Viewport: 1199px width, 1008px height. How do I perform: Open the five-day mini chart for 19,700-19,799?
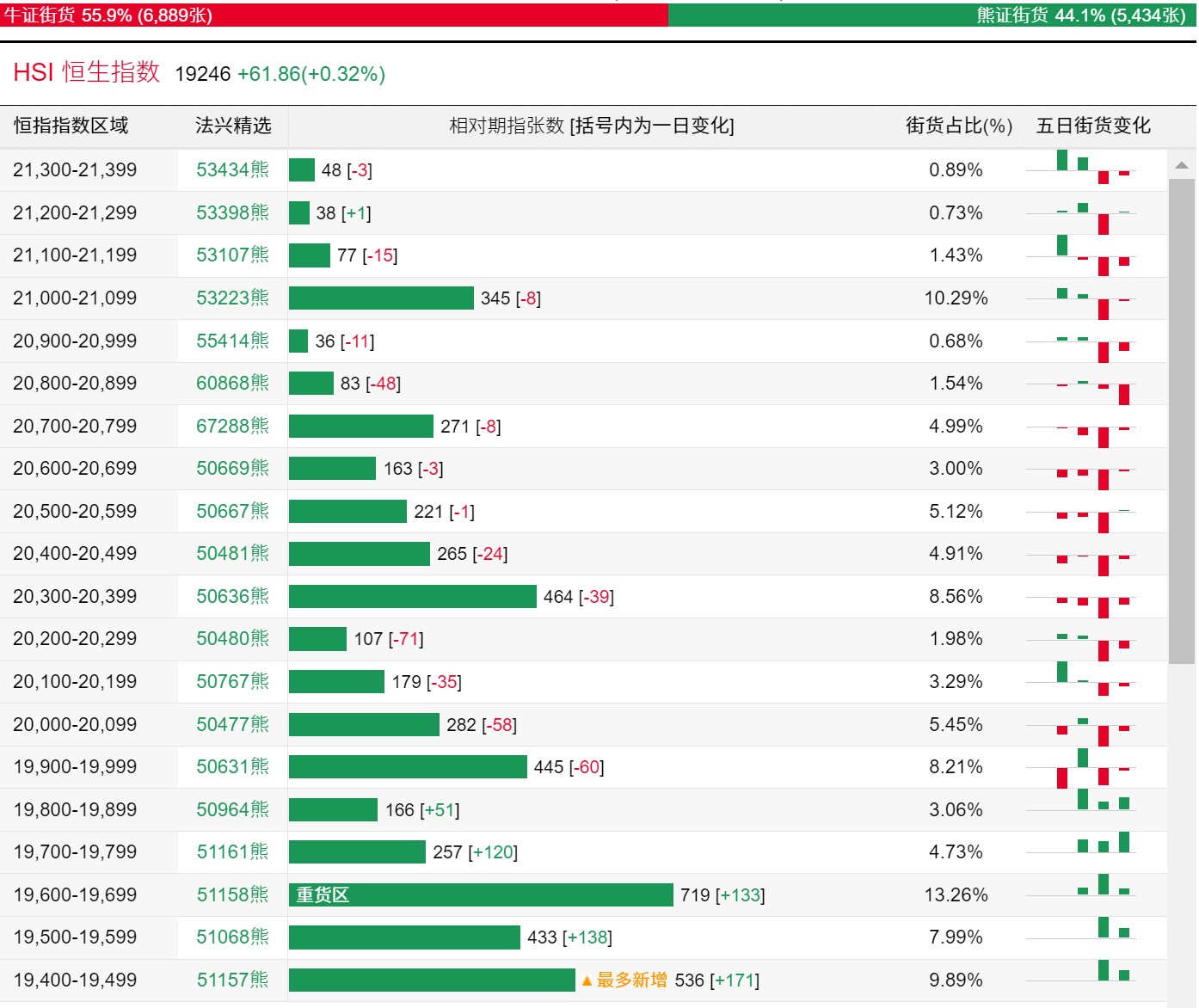(1081, 852)
